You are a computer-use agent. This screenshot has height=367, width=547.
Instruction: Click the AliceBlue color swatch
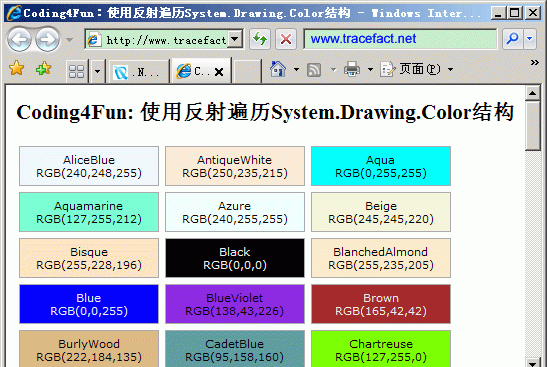point(89,166)
